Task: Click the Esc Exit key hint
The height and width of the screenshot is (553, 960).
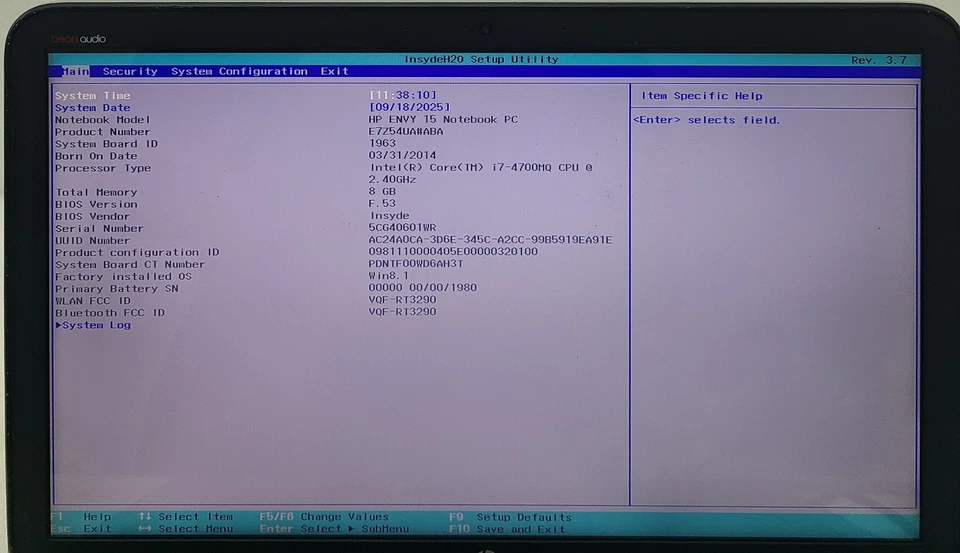Action: 81,529
